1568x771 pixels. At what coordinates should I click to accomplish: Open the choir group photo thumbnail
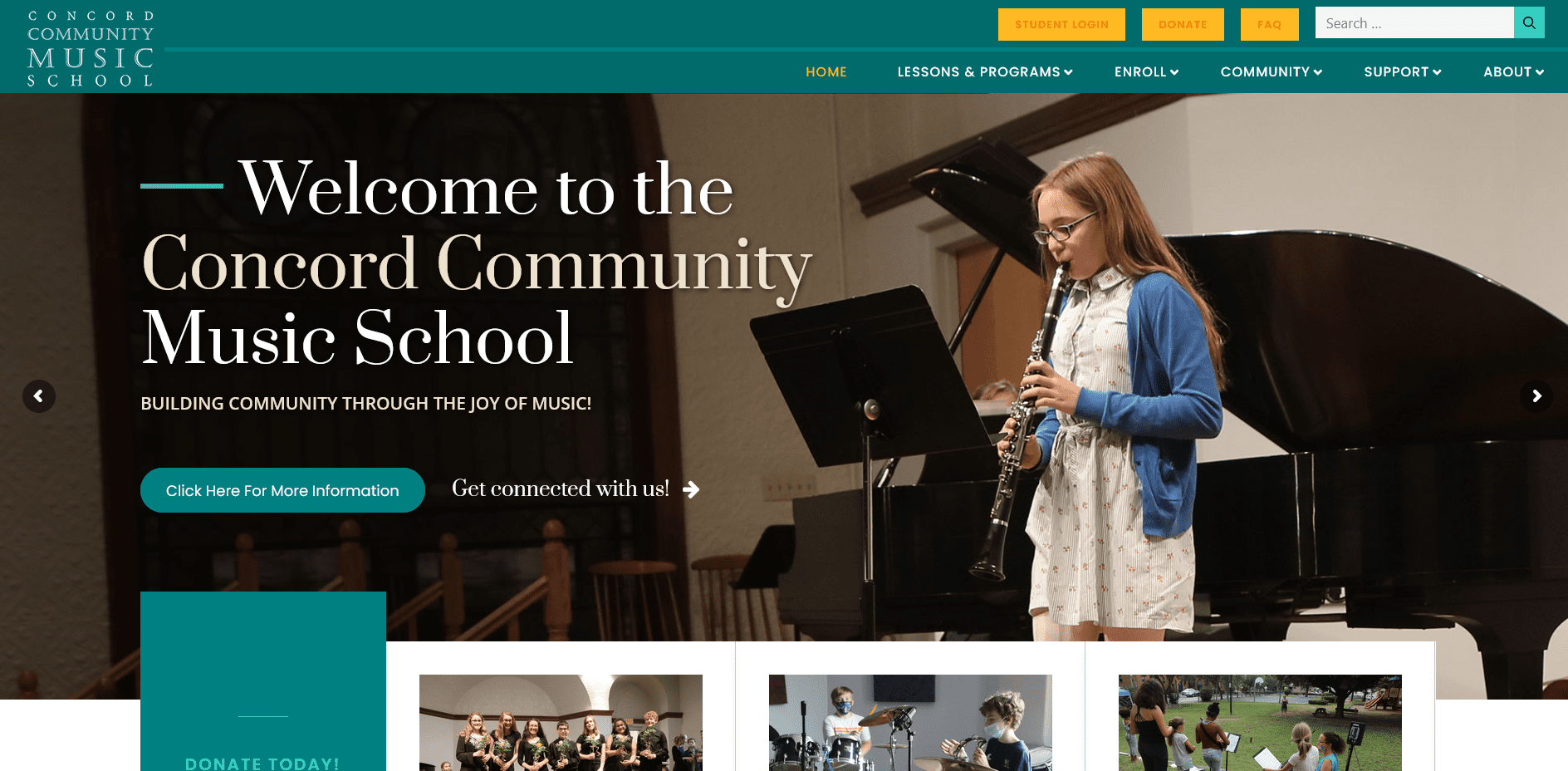click(x=561, y=723)
